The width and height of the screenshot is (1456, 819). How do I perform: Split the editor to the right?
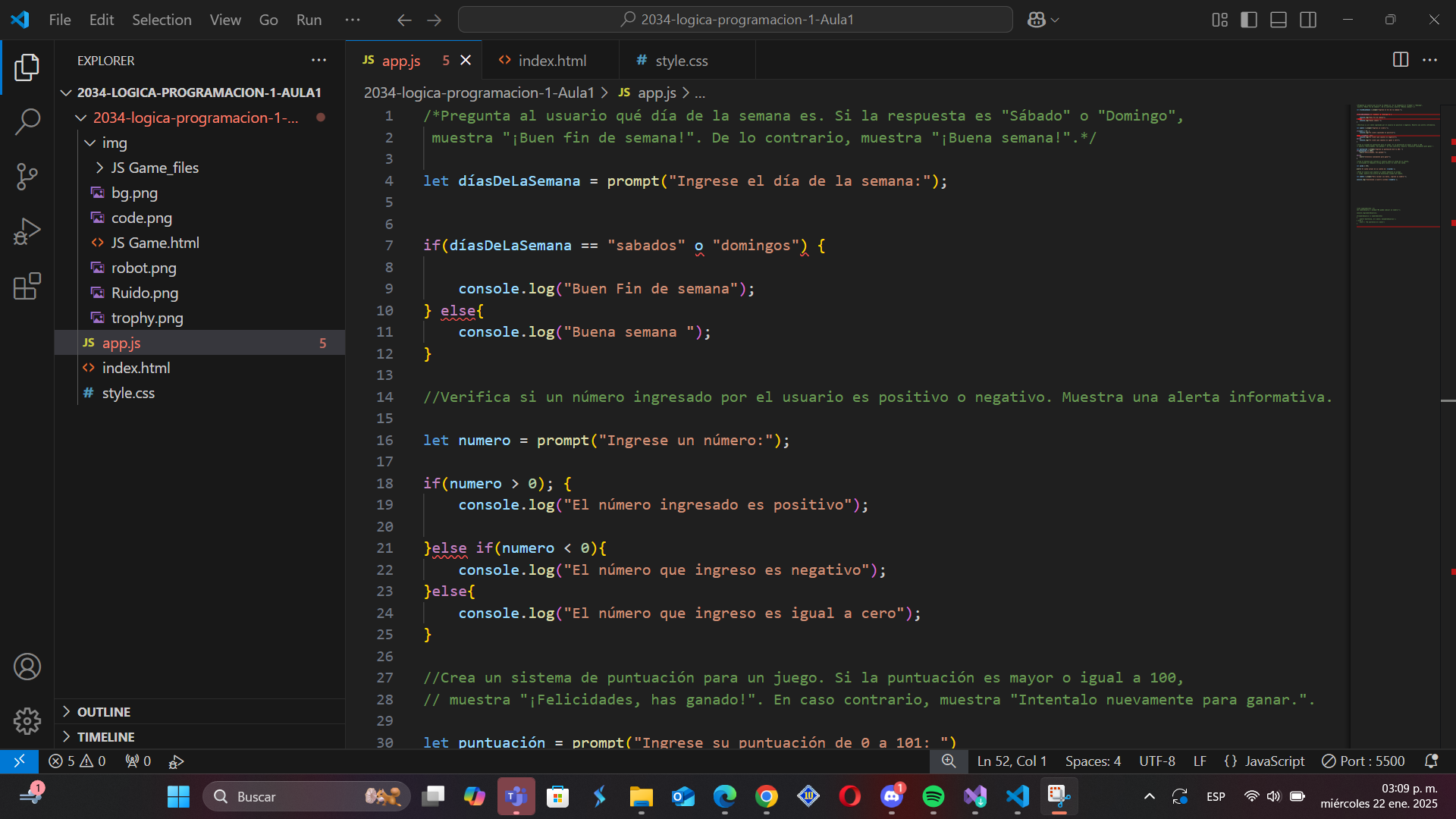(1401, 60)
